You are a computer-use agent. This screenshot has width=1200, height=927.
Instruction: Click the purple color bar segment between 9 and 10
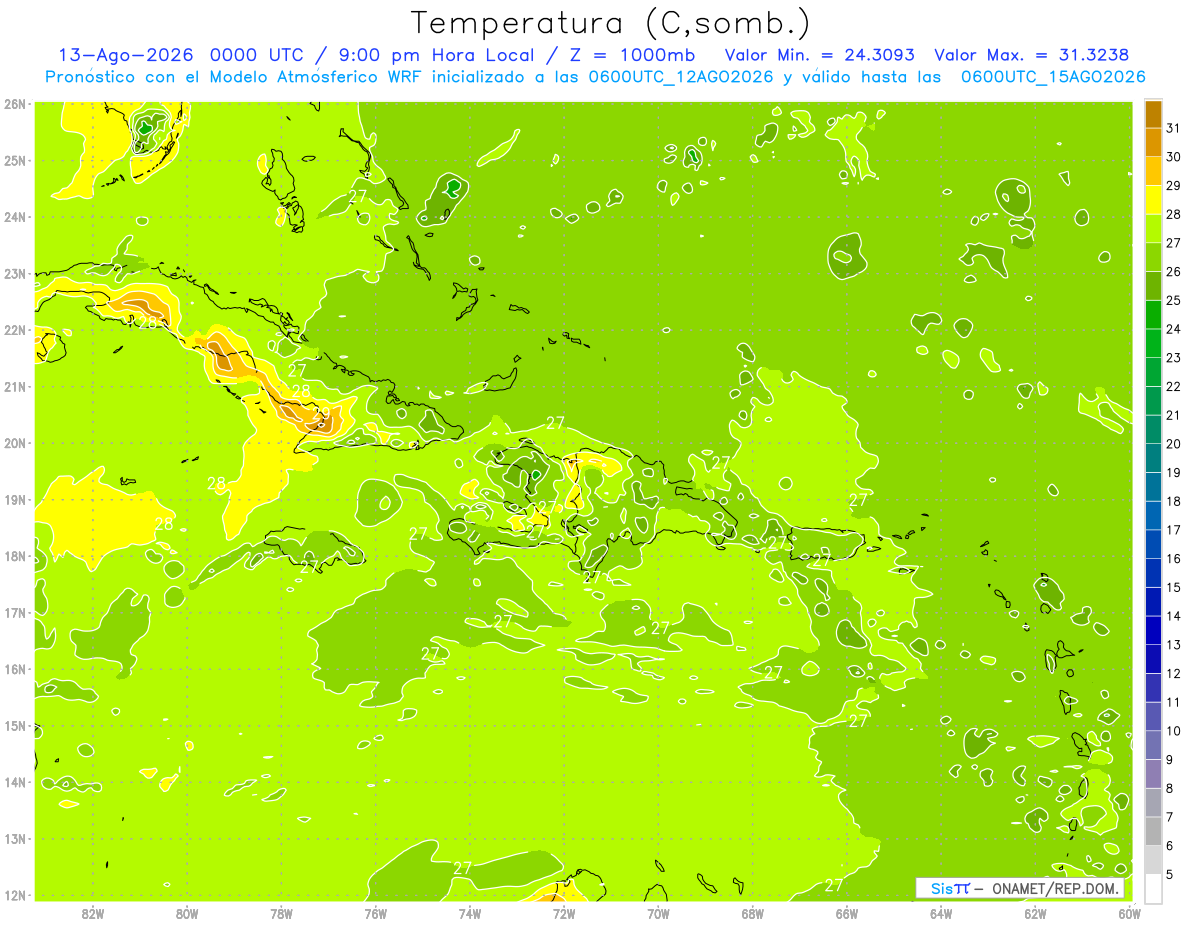[x=1153, y=745]
